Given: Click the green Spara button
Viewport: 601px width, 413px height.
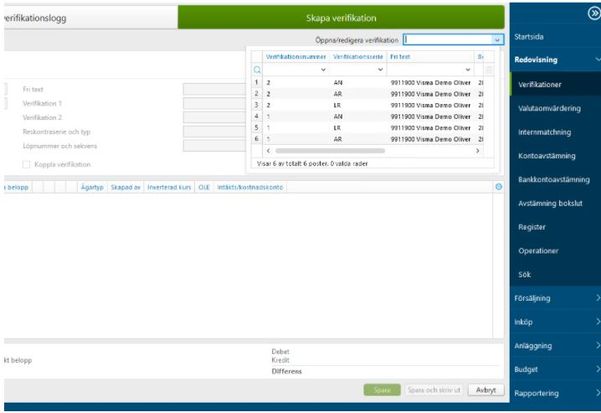Looking at the screenshot, I should (382, 390).
